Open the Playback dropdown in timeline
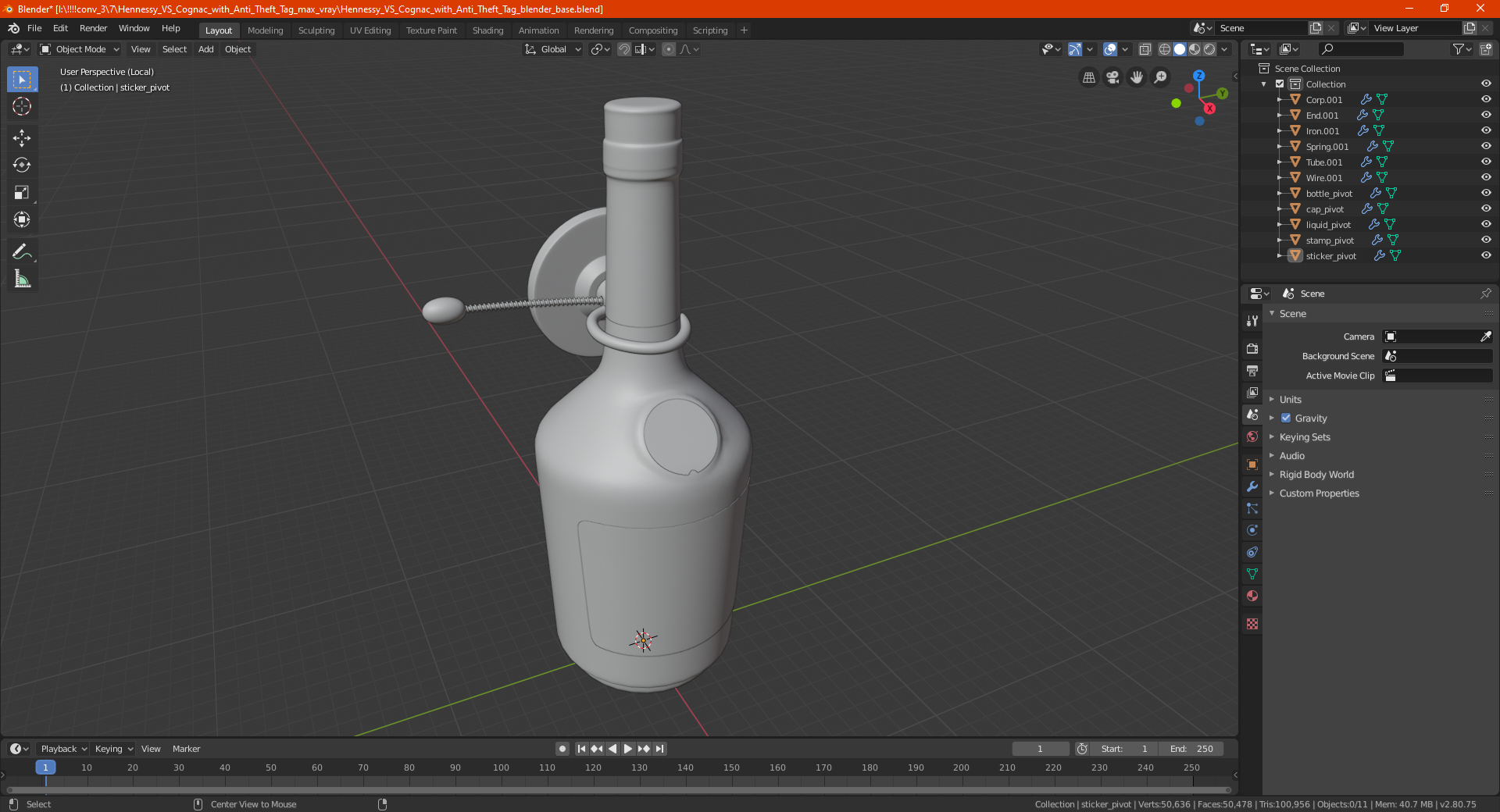Screen dimensions: 1500x812 click(x=63, y=749)
